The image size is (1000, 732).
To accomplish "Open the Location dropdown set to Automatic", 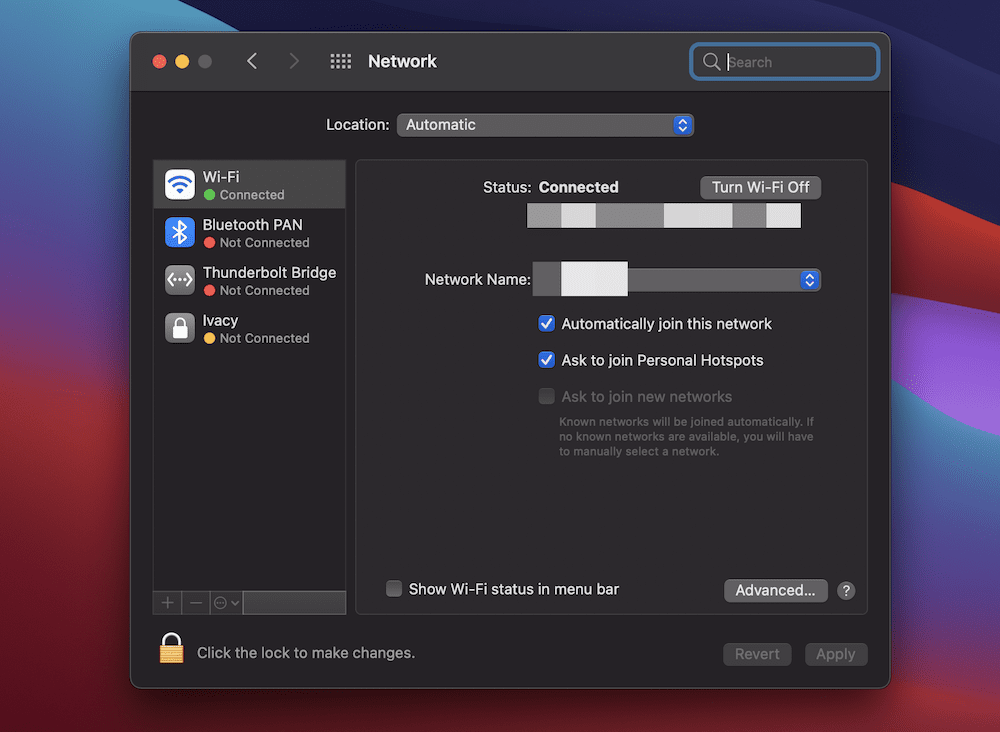I will pos(545,125).
